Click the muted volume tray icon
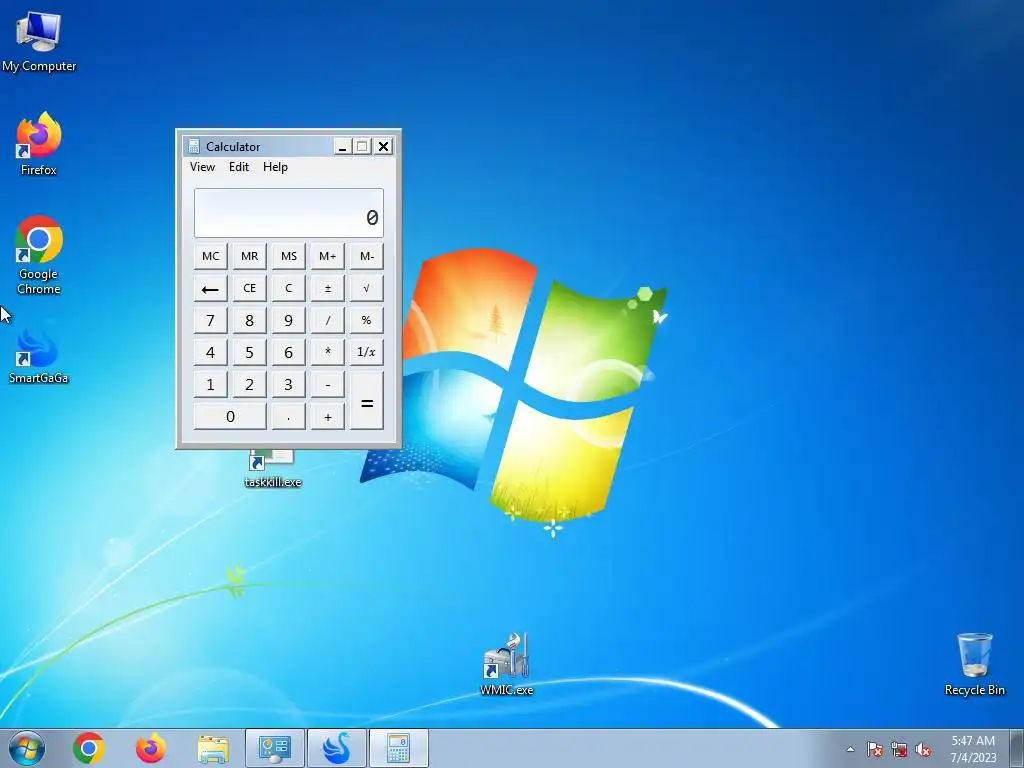The width and height of the screenshot is (1024, 768). (923, 749)
